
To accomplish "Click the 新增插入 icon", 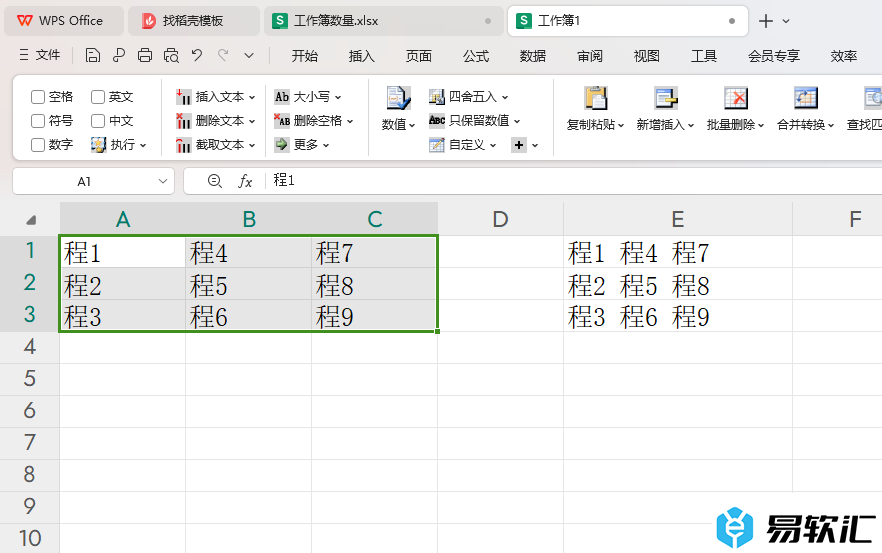I will point(665,98).
